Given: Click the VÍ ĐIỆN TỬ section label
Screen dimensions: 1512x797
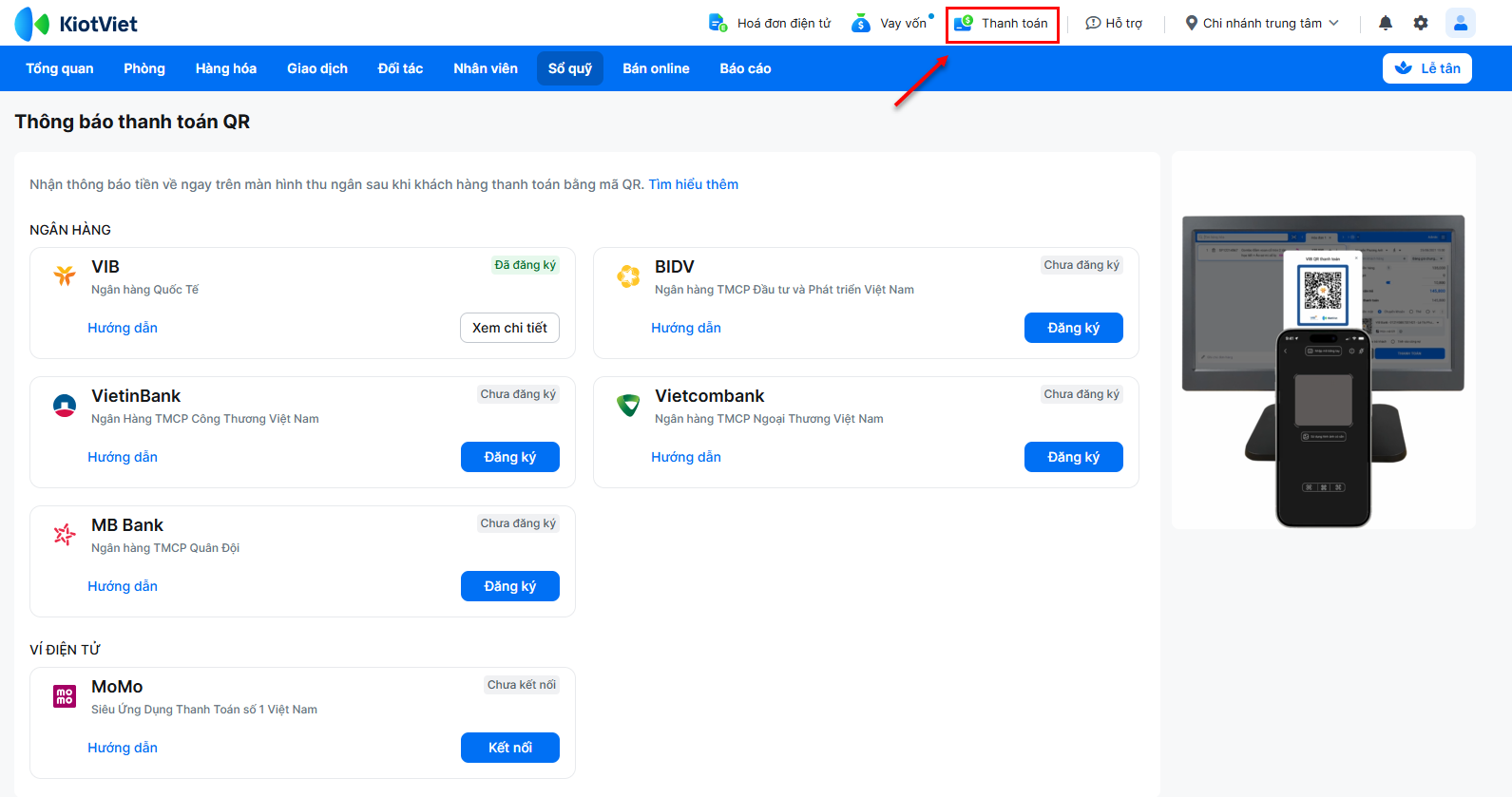Looking at the screenshot, I should [65, 650].
